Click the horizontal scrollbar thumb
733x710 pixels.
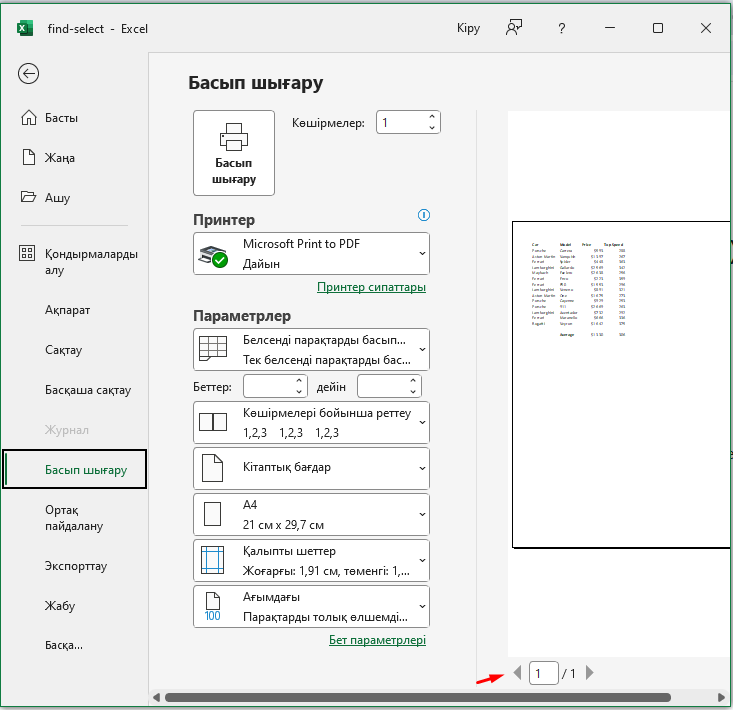418,697
